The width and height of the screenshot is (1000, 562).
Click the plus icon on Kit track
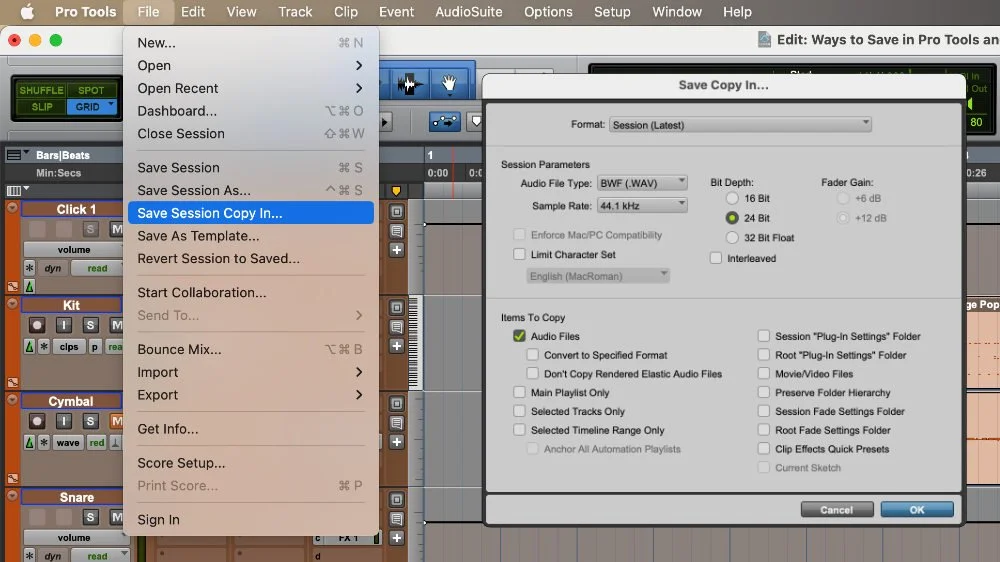[x=397, y=346]
